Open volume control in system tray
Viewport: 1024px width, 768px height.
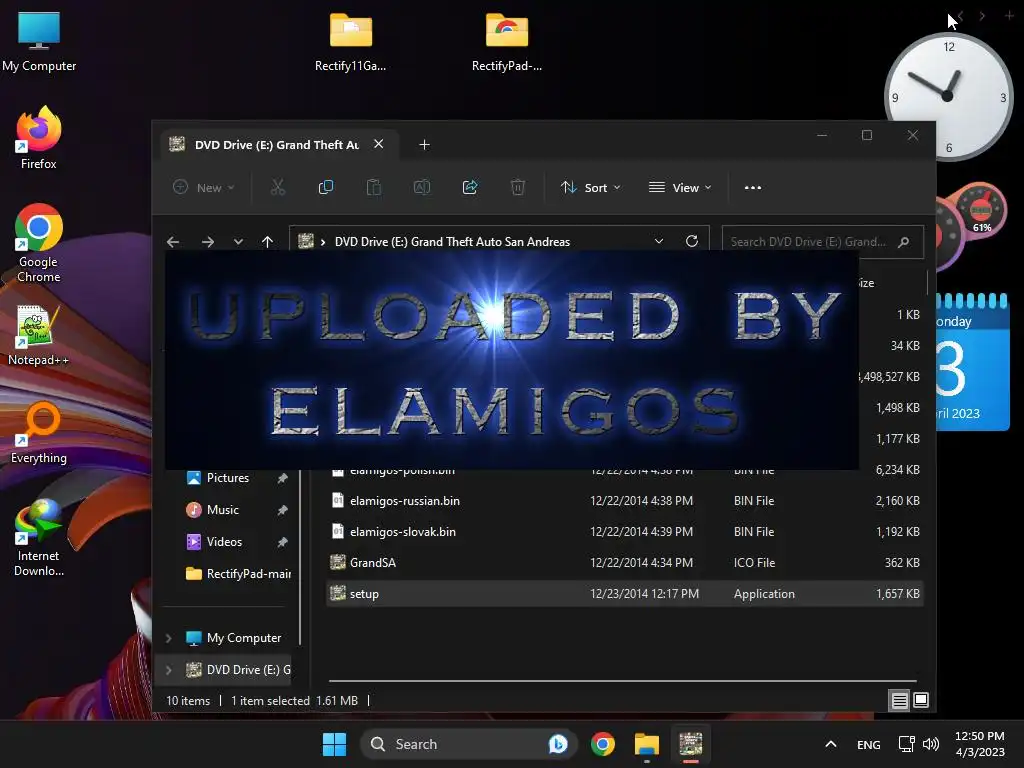[931, 744]
